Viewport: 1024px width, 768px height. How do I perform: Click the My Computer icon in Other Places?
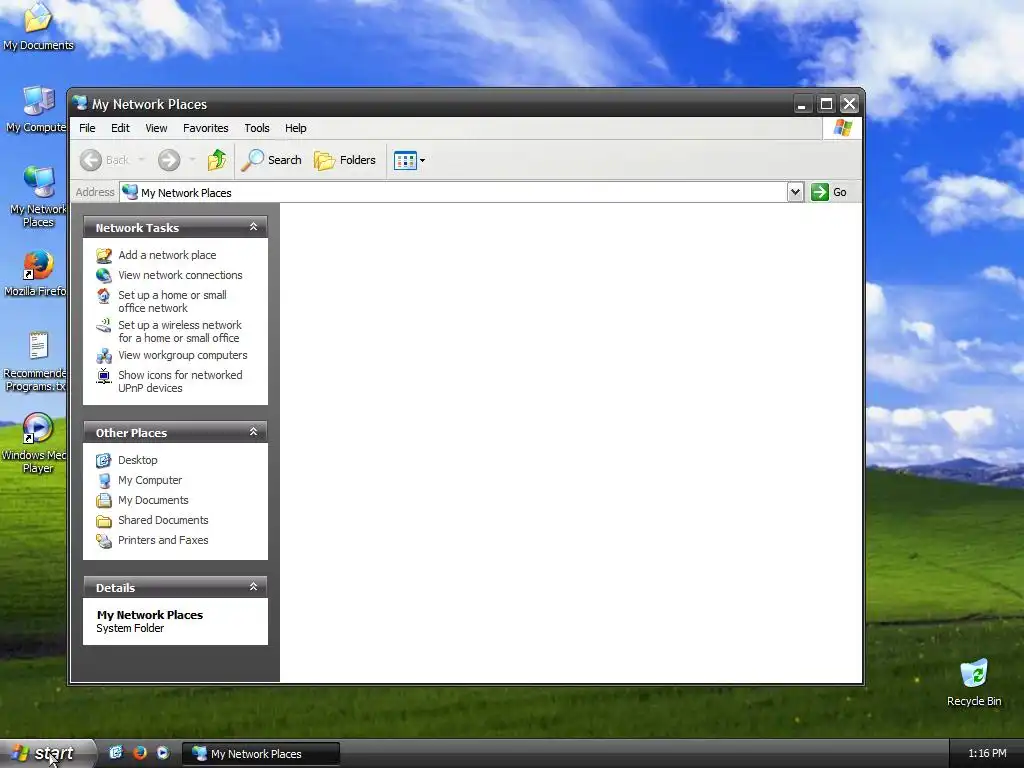click(x=104, y=481)
